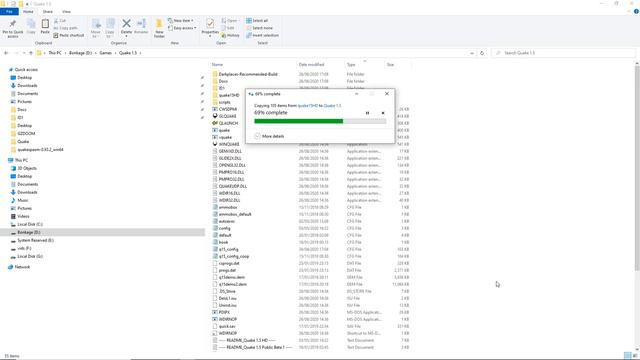Select the quick.sav file
Image resolution: width=640 pixels, height=360 pixels.
[x=227, y=327]
